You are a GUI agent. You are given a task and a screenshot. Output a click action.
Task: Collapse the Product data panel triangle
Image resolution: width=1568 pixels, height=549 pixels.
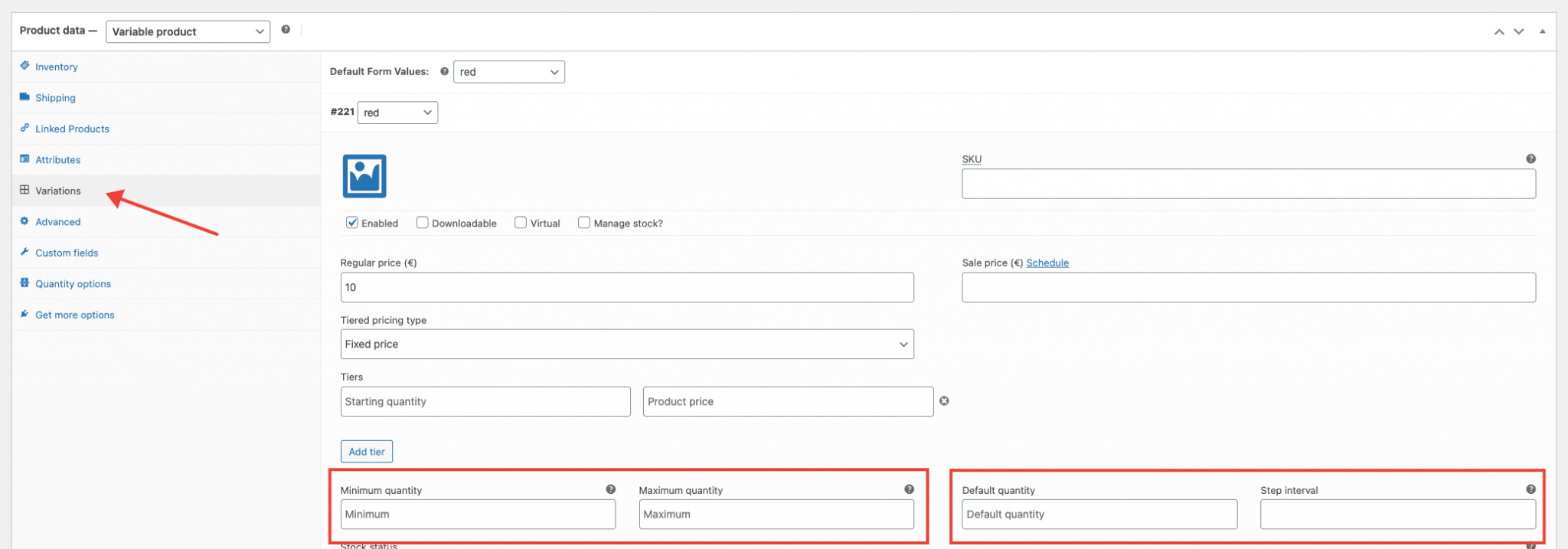click(x=1542, y=31)
